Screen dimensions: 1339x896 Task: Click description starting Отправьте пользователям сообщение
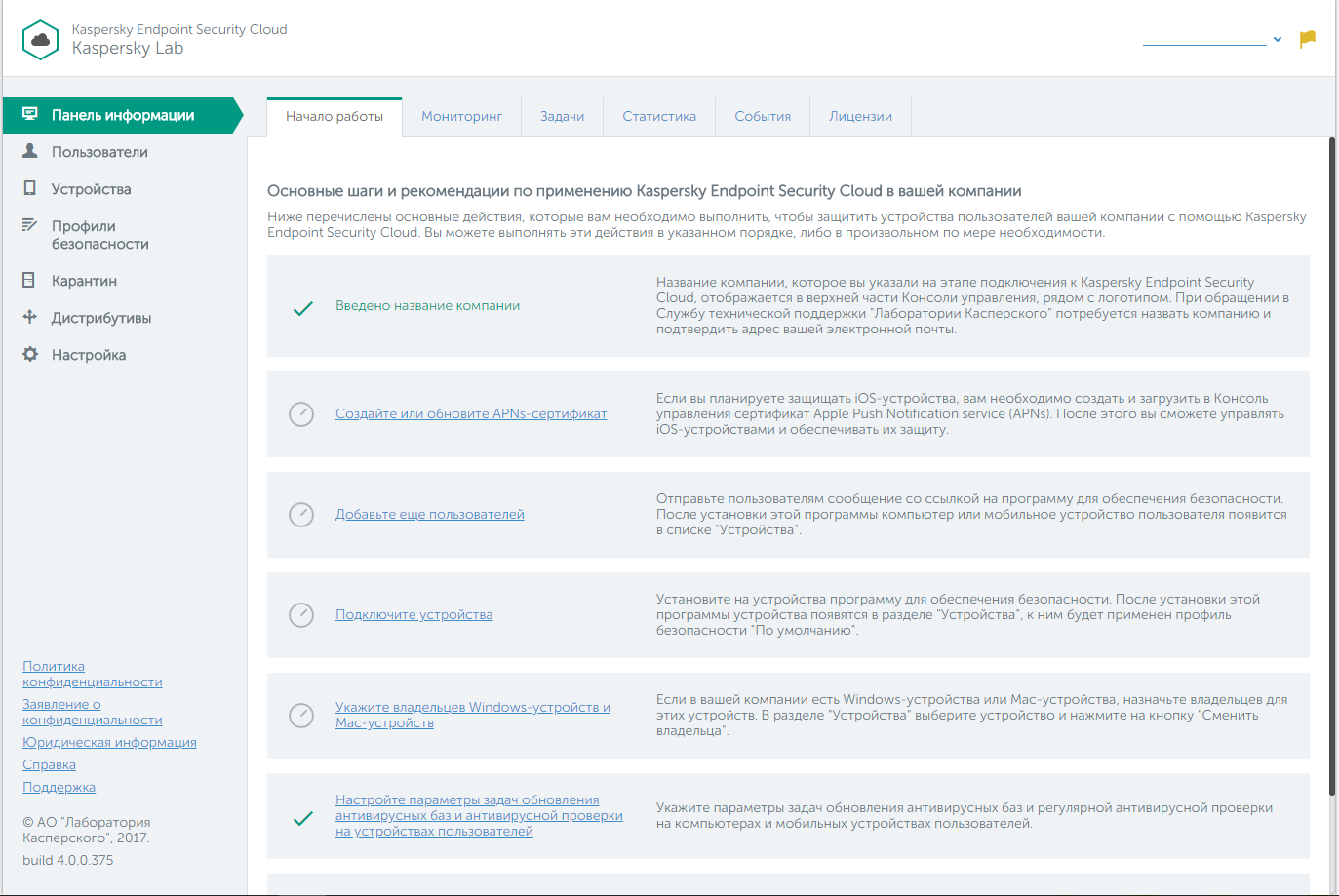coord(971,515)
